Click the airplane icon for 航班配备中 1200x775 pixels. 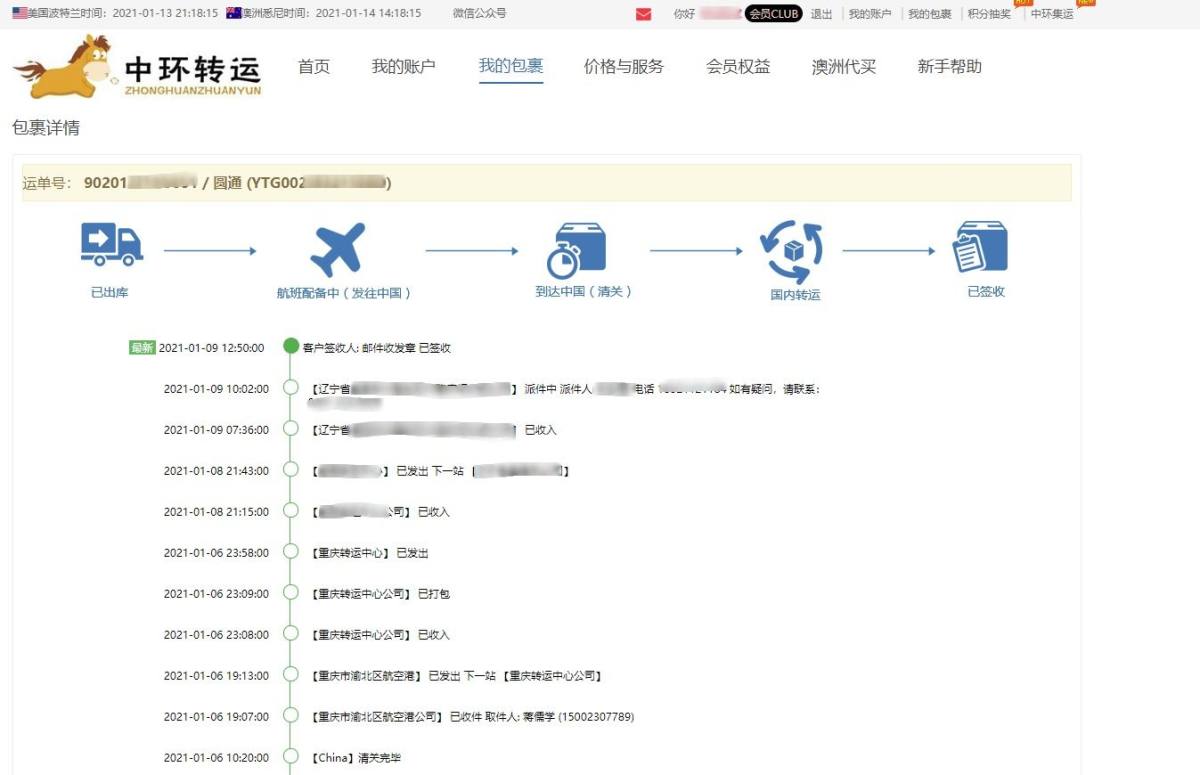(x=340, y=250)
